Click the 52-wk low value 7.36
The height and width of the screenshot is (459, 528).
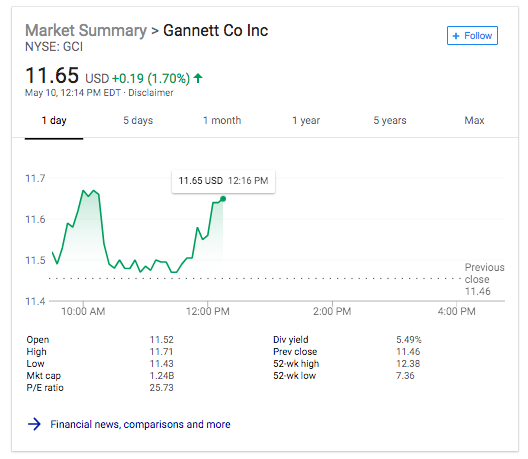(405, 376)
